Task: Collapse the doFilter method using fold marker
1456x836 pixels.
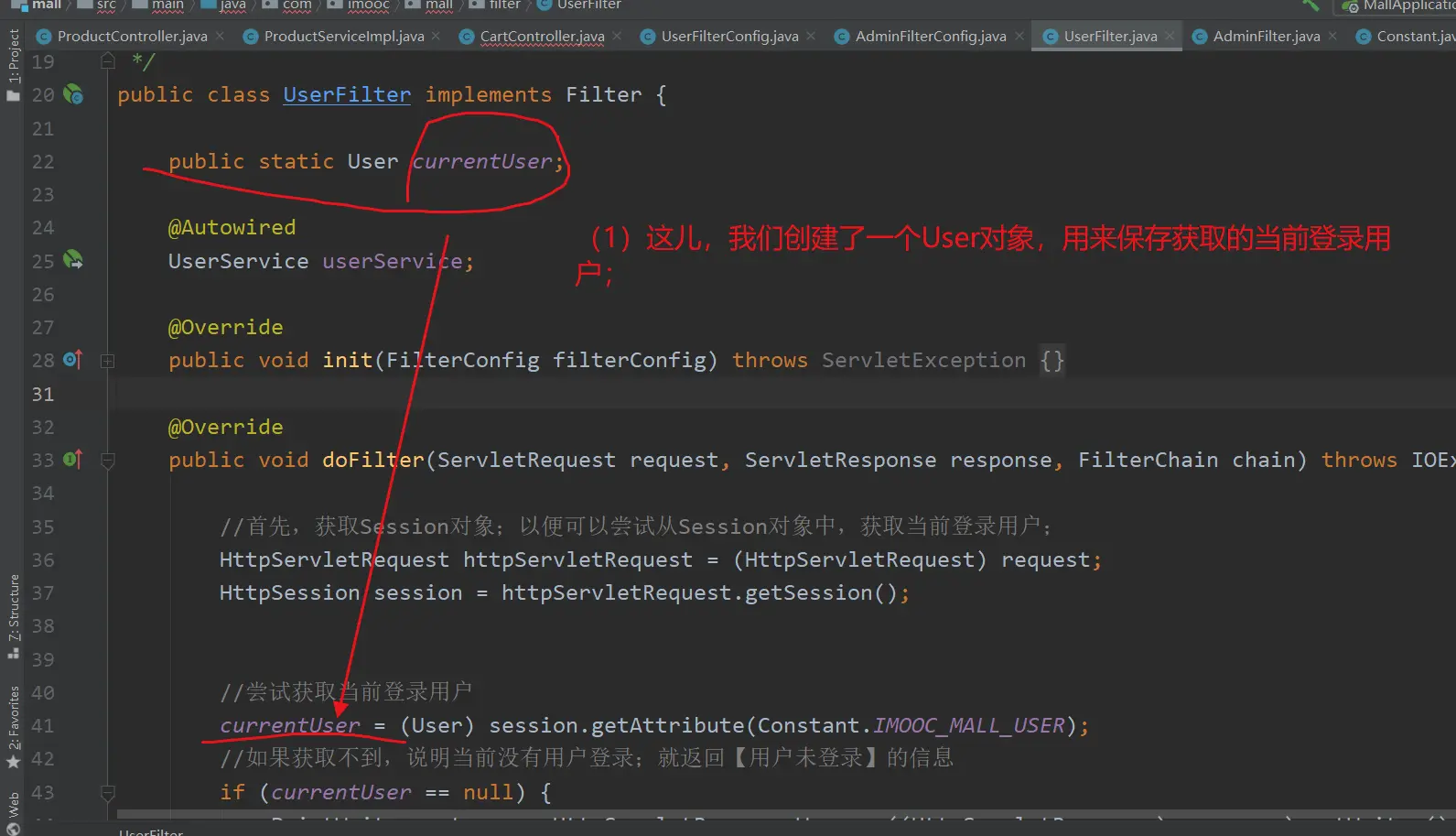Action: (107, 460)
